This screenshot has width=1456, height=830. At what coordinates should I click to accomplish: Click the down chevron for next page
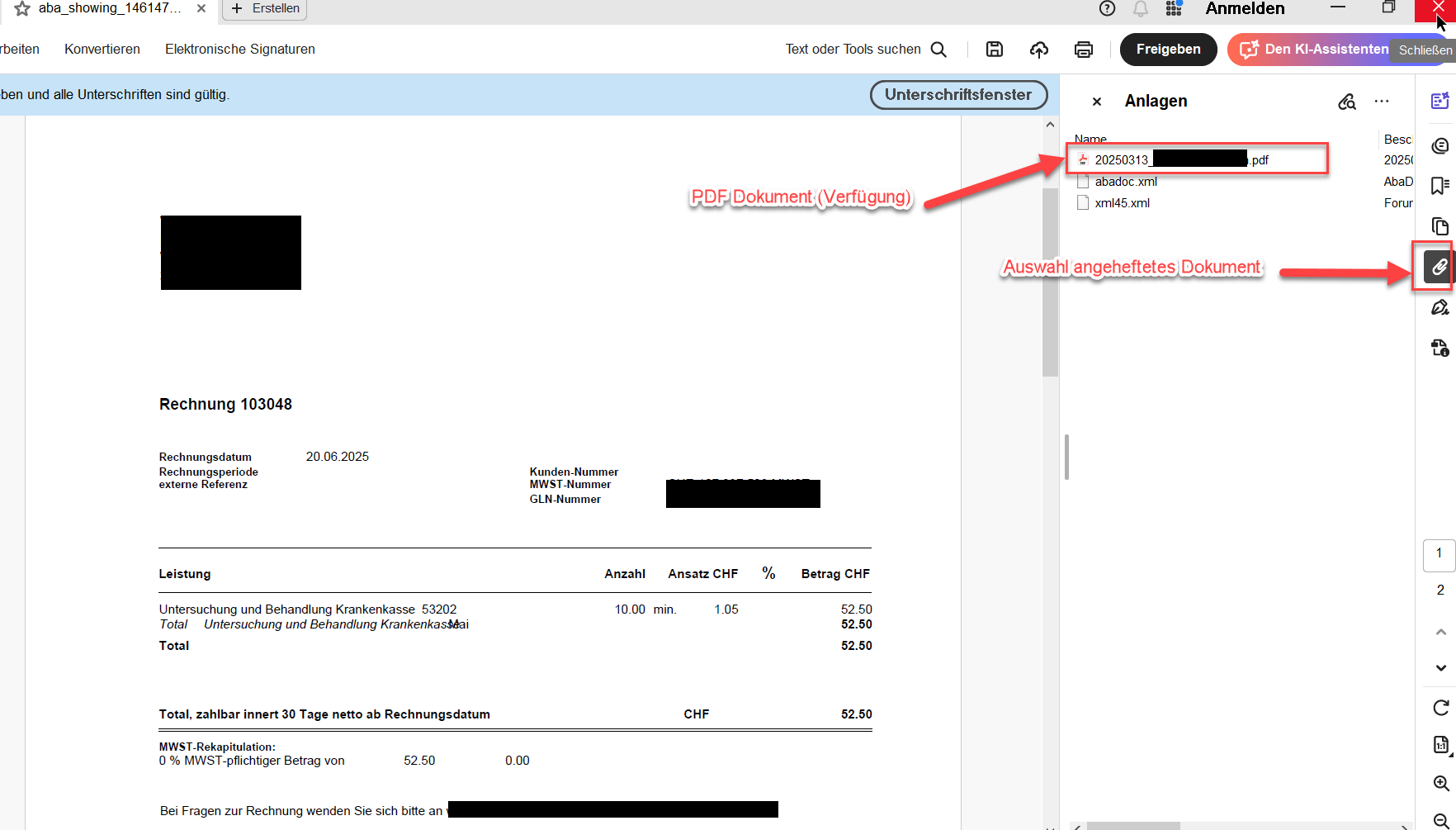(x=1440, y=668)
